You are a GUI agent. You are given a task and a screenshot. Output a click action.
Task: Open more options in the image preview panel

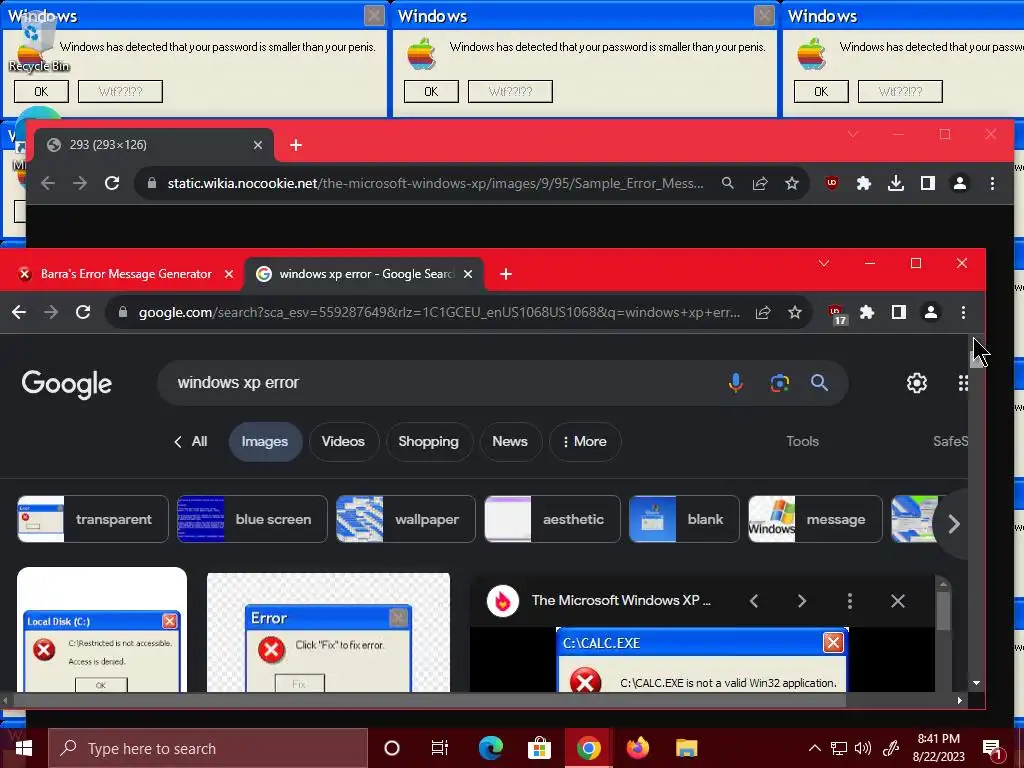coord(850,601)
